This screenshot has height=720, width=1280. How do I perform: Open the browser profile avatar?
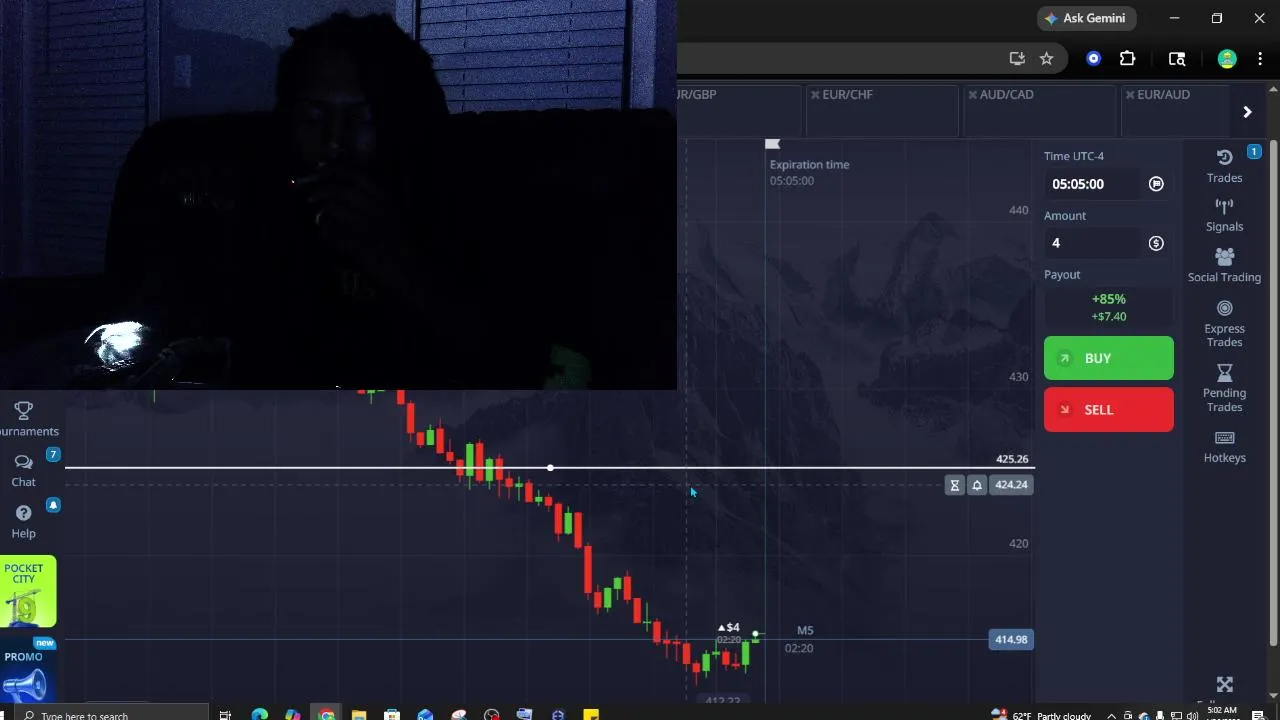1227,59
